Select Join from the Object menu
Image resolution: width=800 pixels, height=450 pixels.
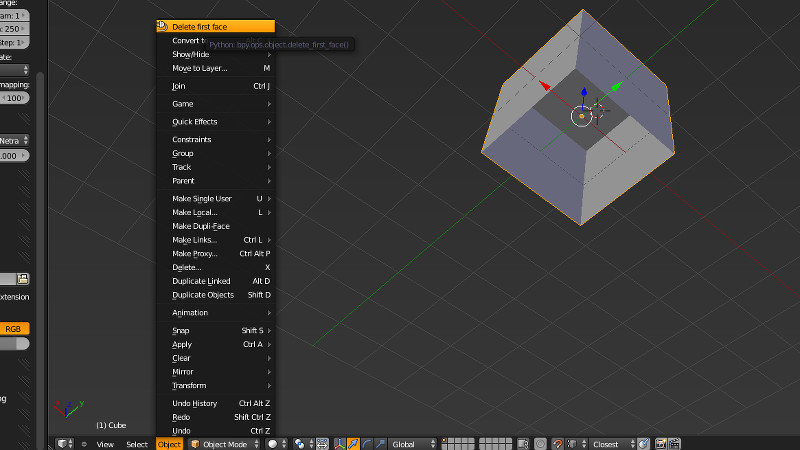[215, 86]
